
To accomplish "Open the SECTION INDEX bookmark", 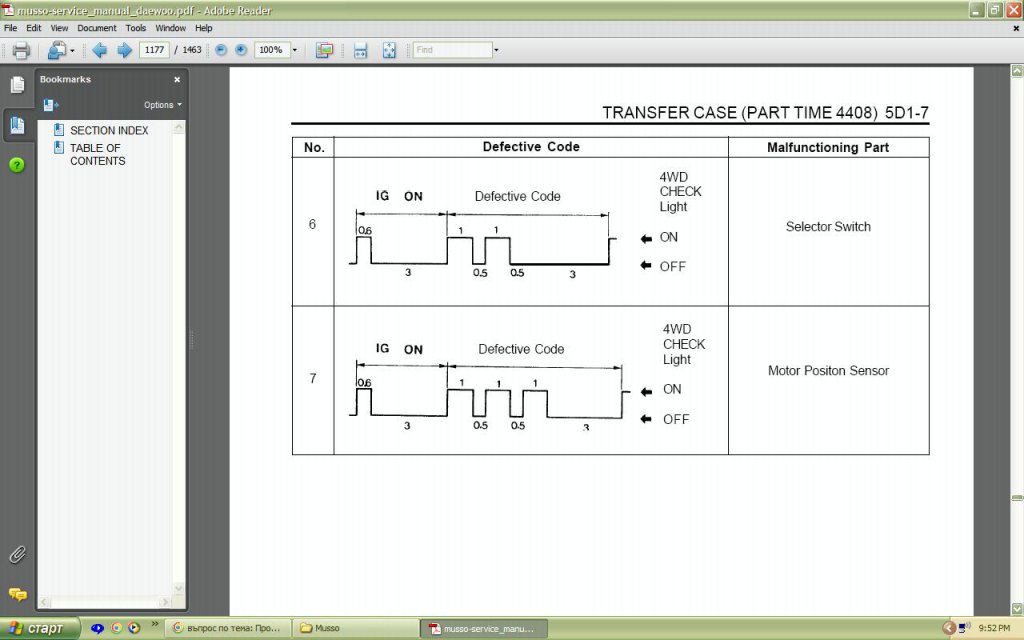I will point(109,131).
